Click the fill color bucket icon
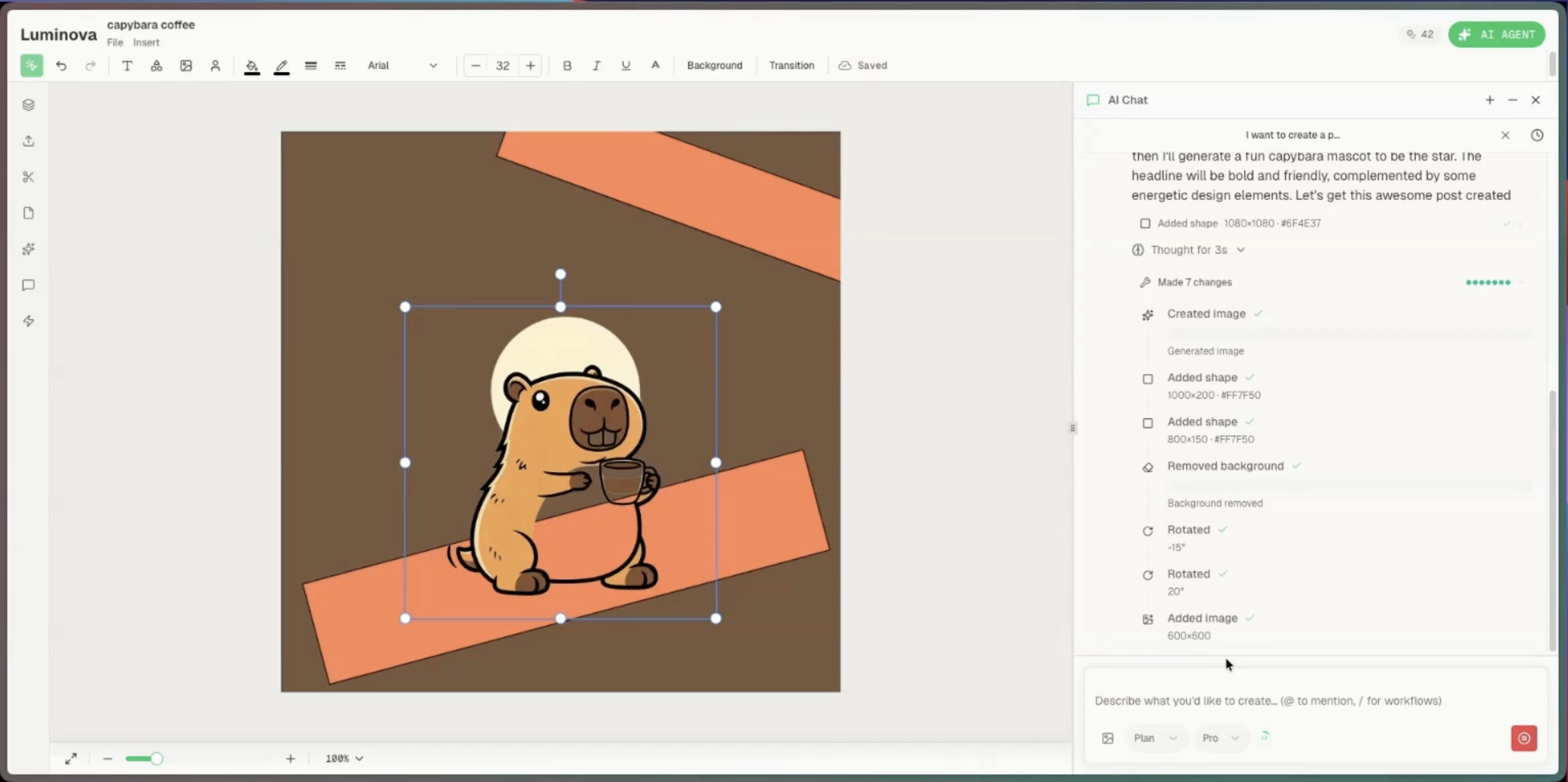Image resolution: width=1568 pixels, height=782 pixels. [252, 66]
